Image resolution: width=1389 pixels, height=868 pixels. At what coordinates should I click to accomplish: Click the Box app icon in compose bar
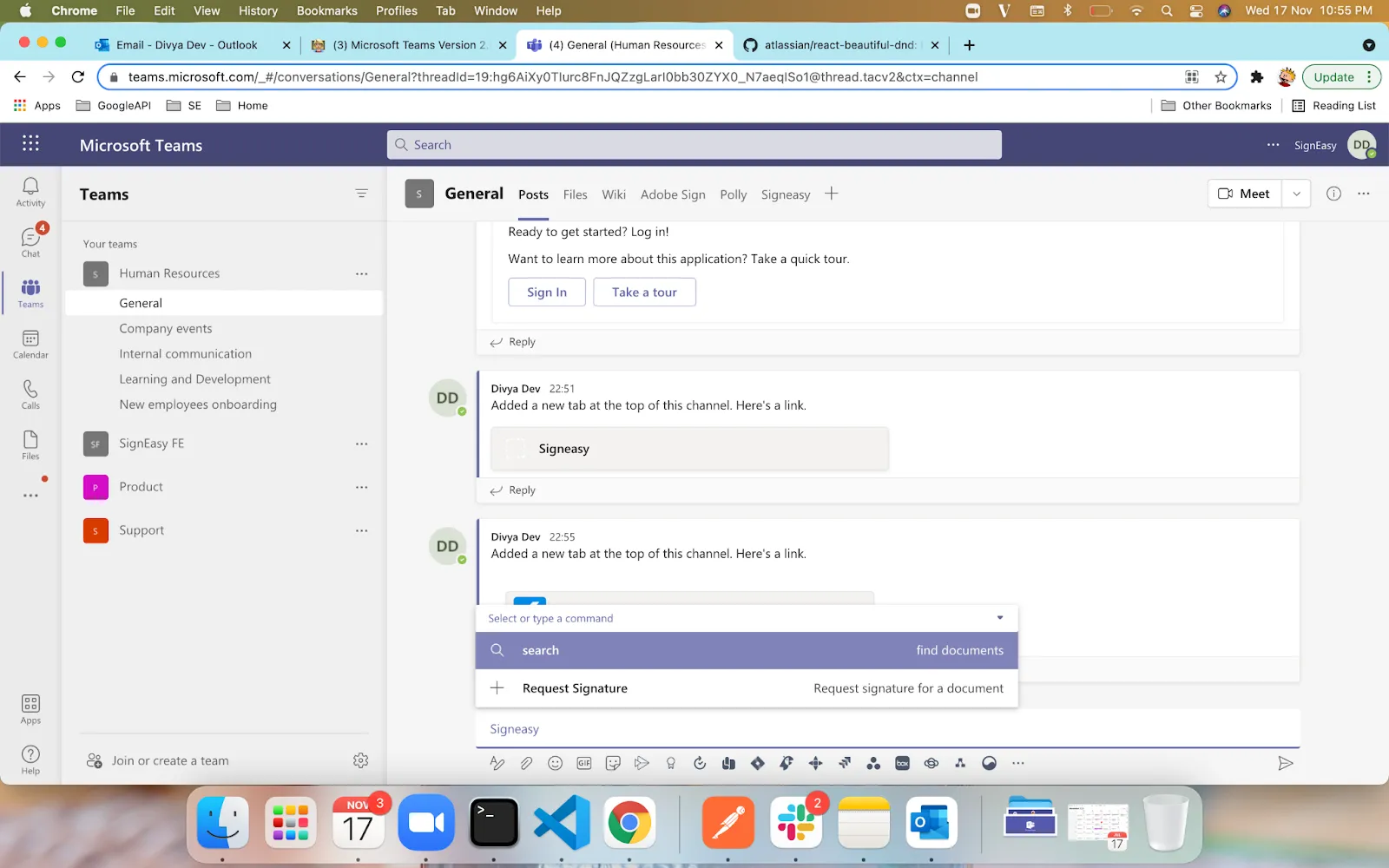(903, 763)
